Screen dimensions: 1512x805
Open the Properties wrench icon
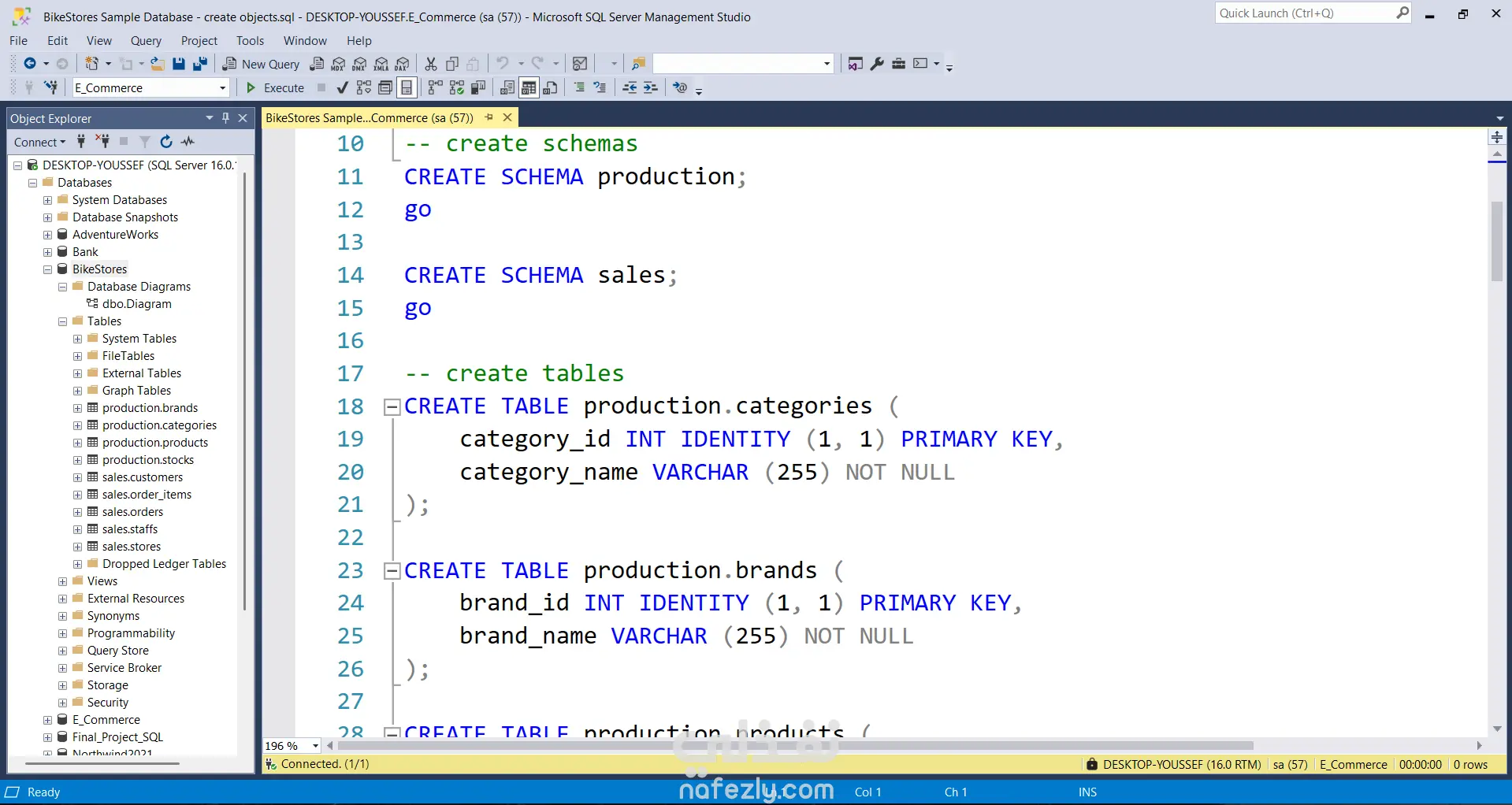(x=877, y=64)
